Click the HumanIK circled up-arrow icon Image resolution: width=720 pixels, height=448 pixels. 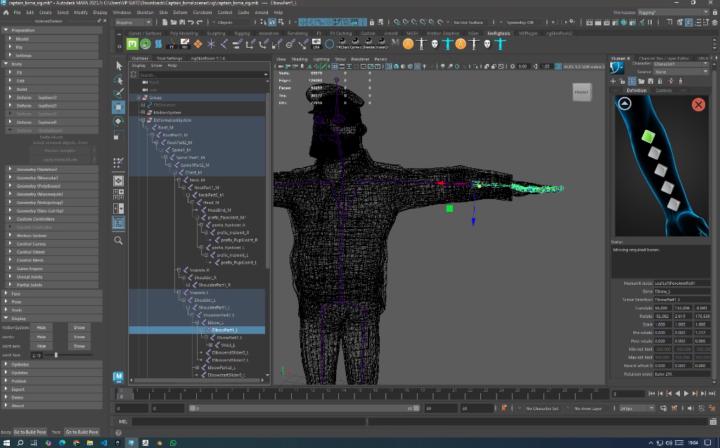coord(624,104)
